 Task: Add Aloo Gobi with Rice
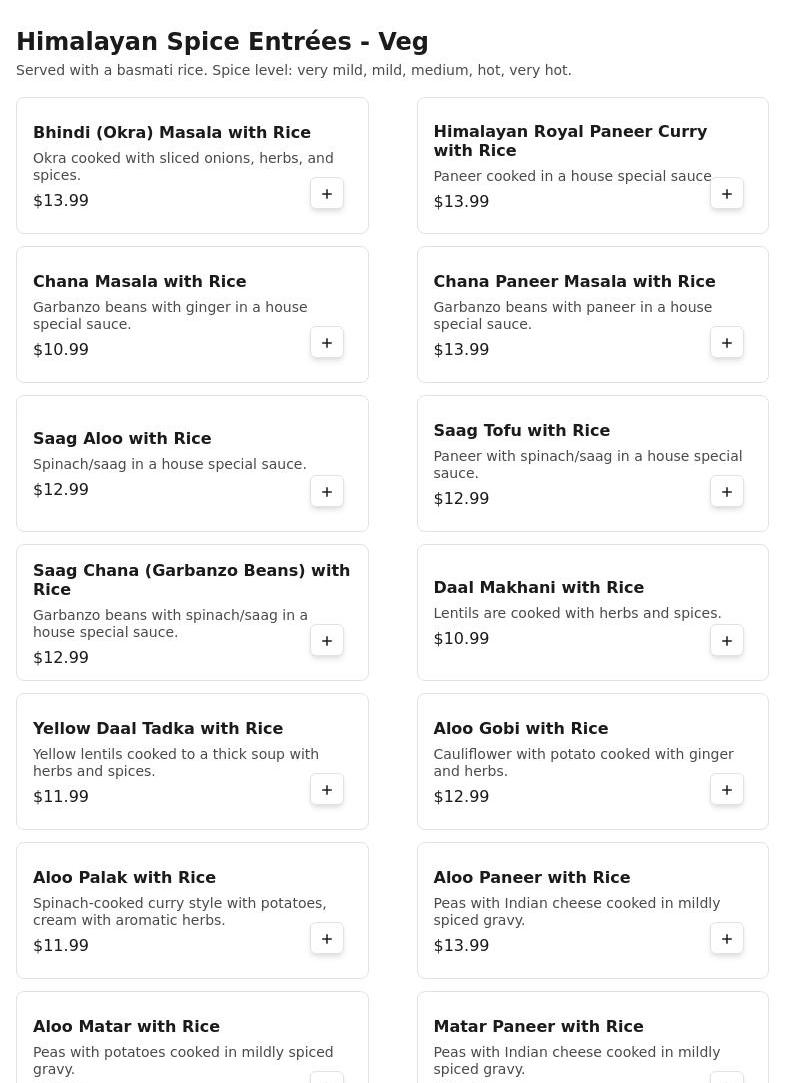pos(727,790)
